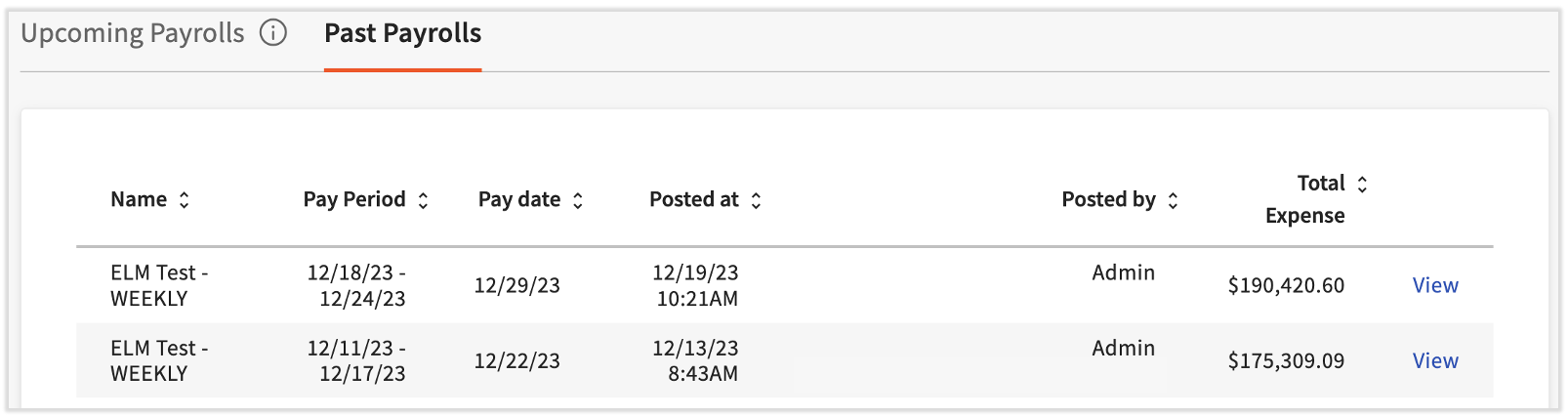Click ELM Test - WEEKLY name in first row
Image resolution: width=1568 pixels, height=418 pixels.
(x=159, y=285)
